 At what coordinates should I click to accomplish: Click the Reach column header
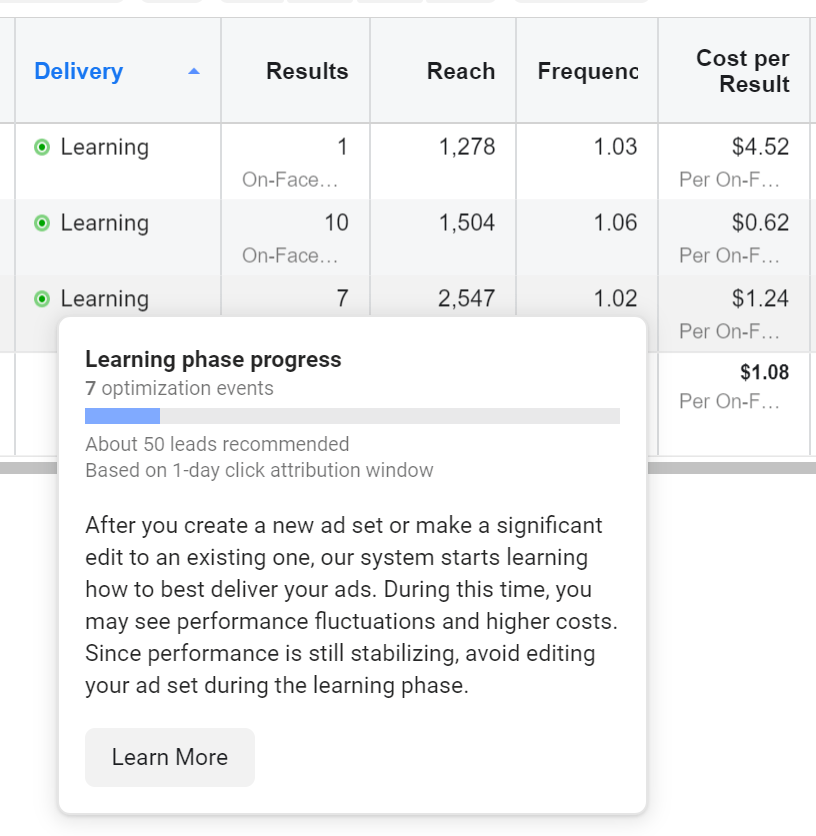pyautogui.click(x=460, y=72)
